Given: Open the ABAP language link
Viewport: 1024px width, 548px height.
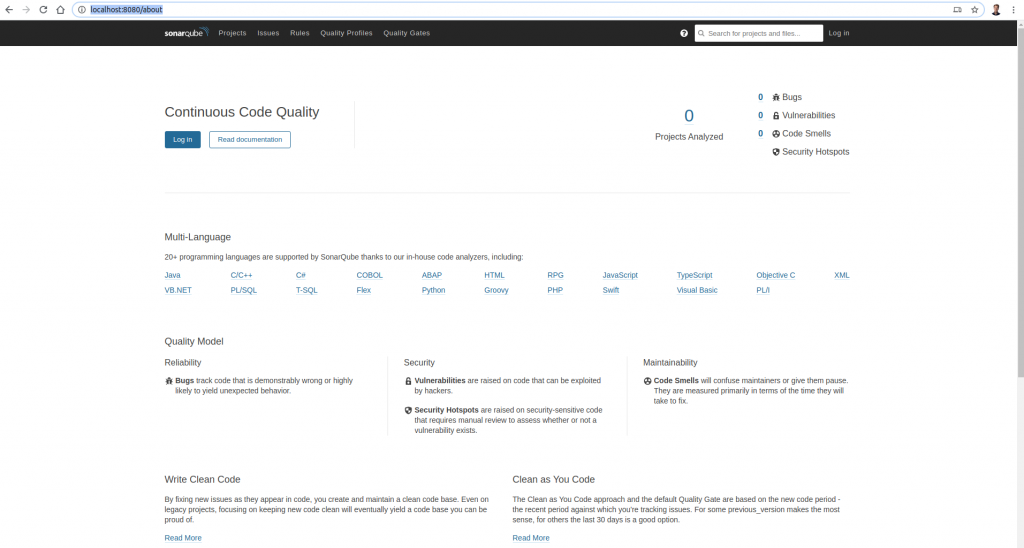Looking at the screenshot, I should tap(432, 276).
